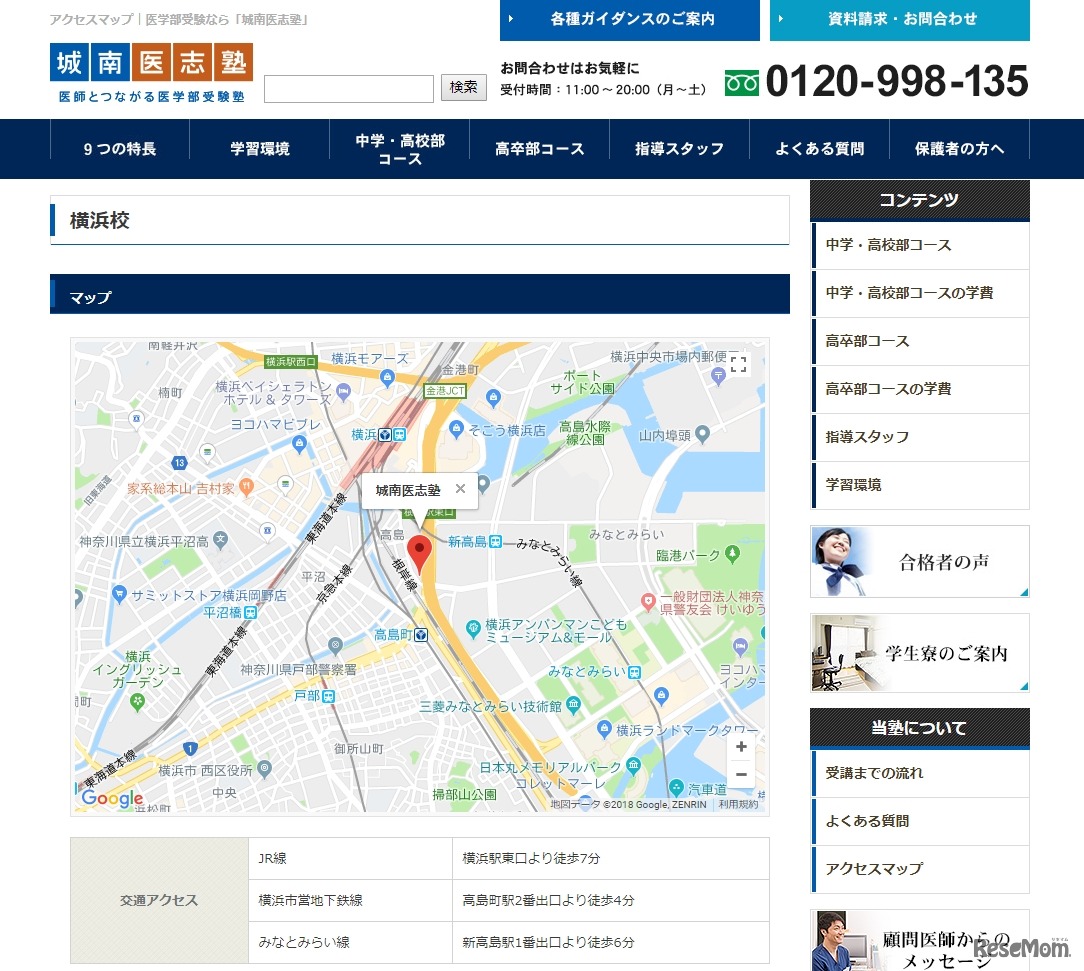Click the 横浜イングリッシュガーデン marker
This screenshot has height=971, width=1084.
click(x=138, y=702)
